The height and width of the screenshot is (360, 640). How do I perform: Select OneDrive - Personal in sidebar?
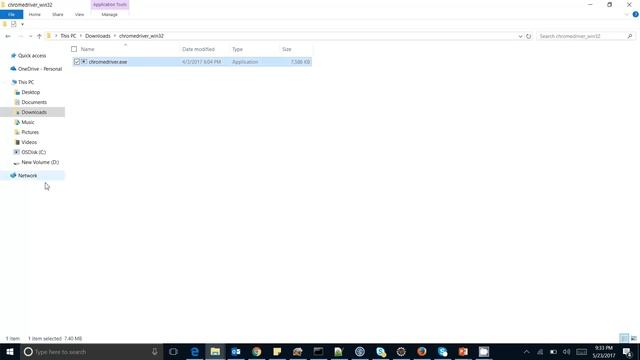point(40,69)
